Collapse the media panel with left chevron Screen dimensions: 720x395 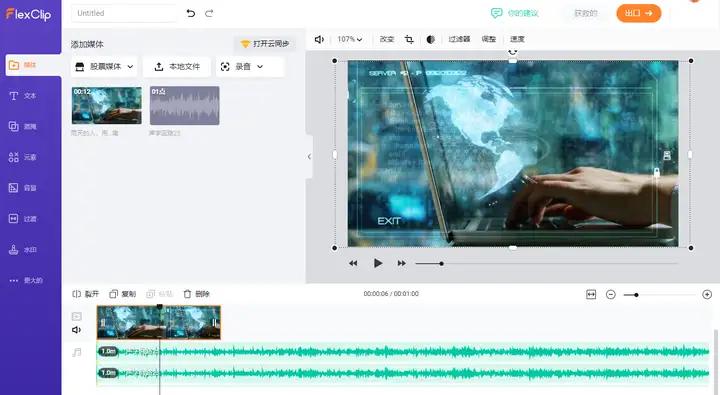(309, 157)
